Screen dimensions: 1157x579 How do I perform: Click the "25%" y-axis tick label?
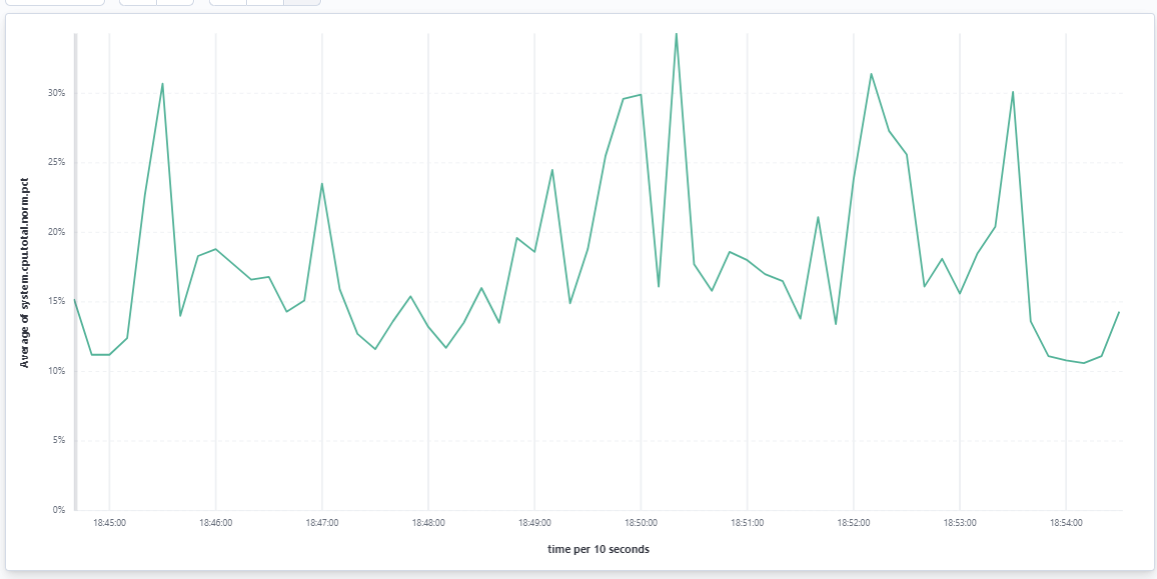tap(58, 163)
